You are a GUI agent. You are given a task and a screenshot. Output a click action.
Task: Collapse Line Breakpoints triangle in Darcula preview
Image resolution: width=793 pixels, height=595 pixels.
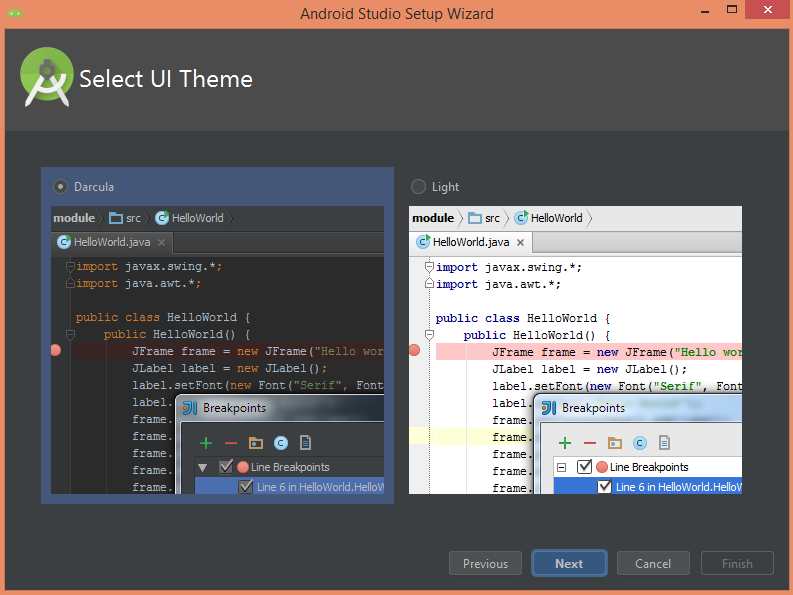tap(203, 468)
